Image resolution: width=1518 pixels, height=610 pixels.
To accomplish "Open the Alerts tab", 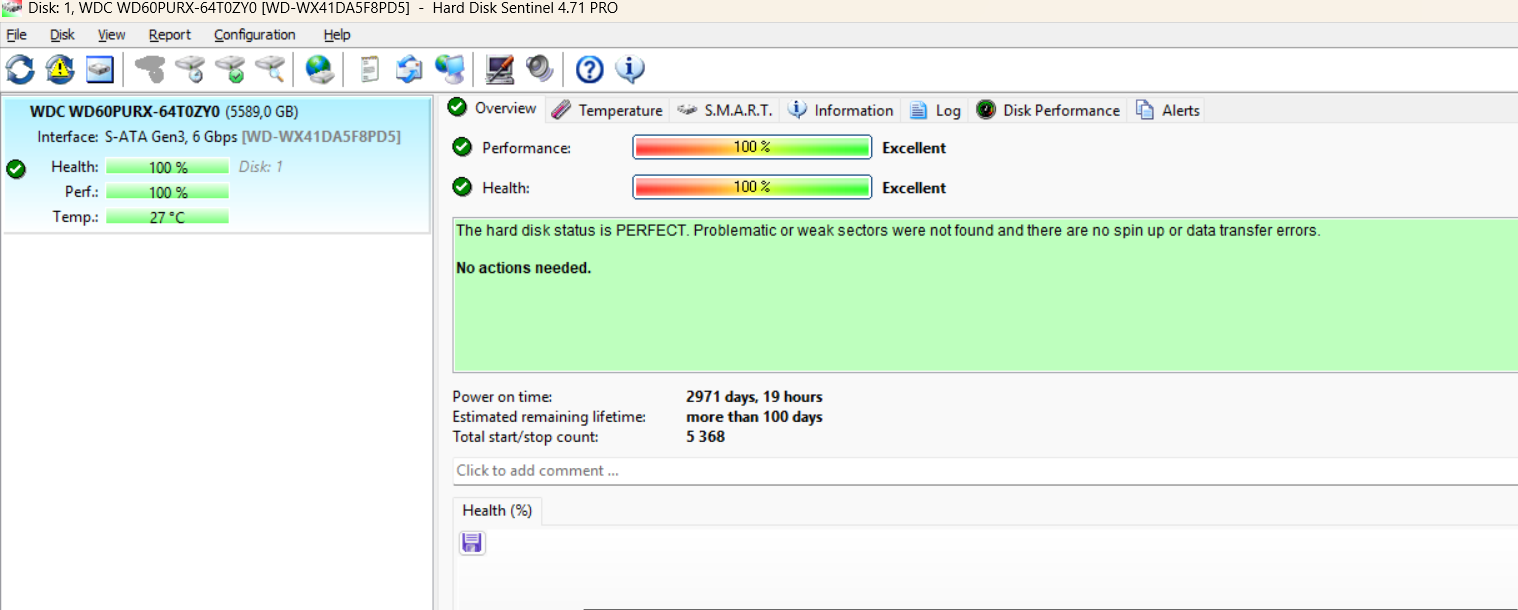I will (x=1167, y=110).
